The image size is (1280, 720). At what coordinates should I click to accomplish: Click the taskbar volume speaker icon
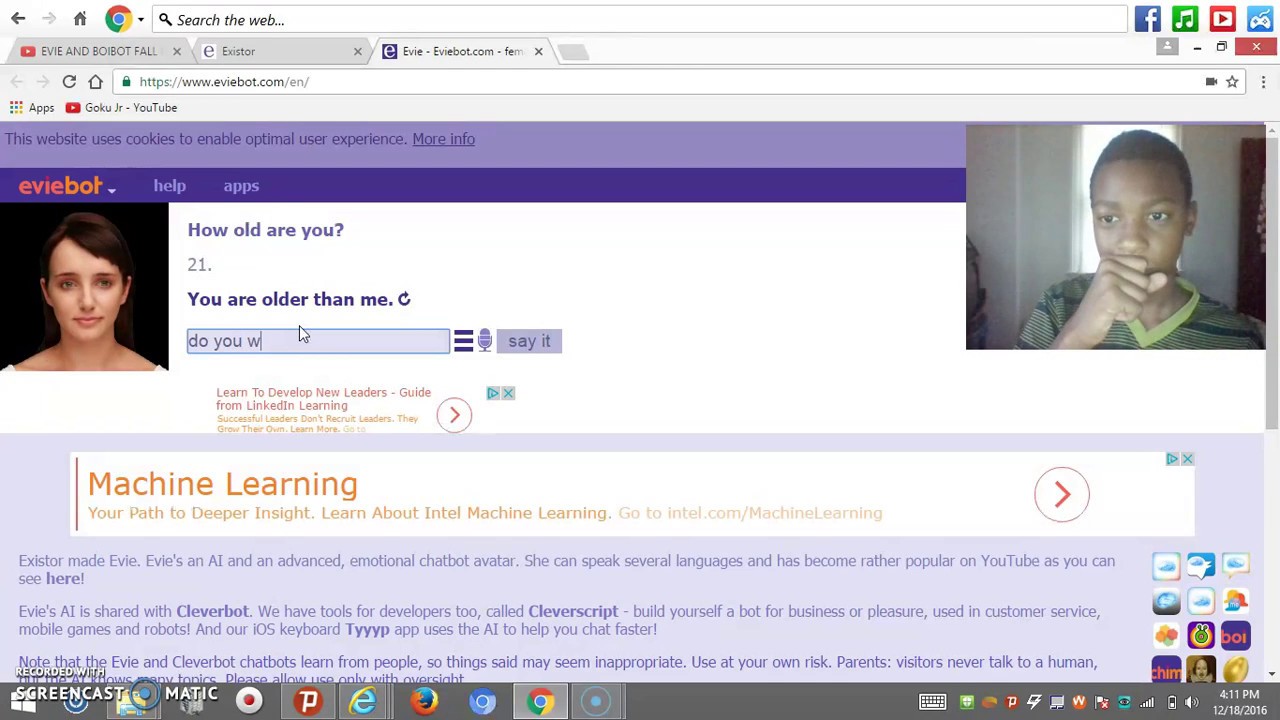click(1190, 702)
